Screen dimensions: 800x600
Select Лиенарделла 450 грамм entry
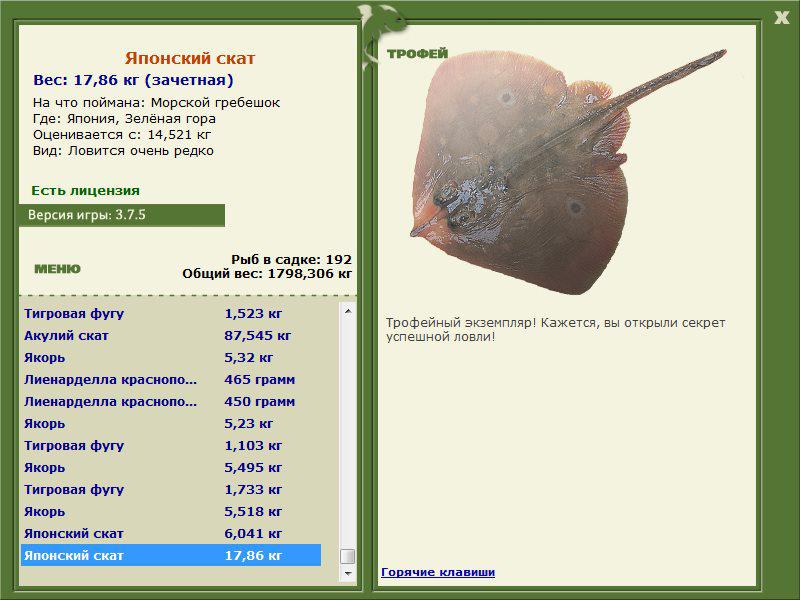[171, 402]
